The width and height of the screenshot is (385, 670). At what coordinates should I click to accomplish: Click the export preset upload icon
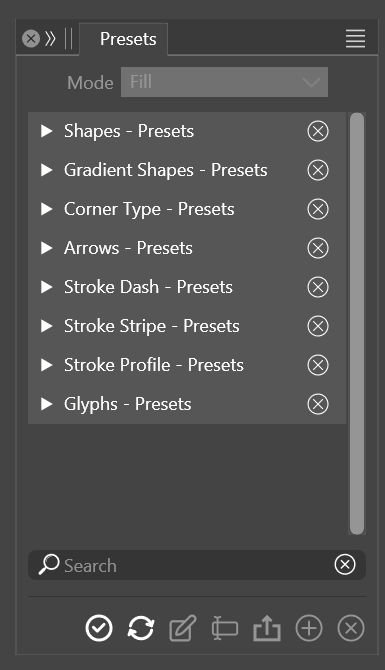pos(267,629)
